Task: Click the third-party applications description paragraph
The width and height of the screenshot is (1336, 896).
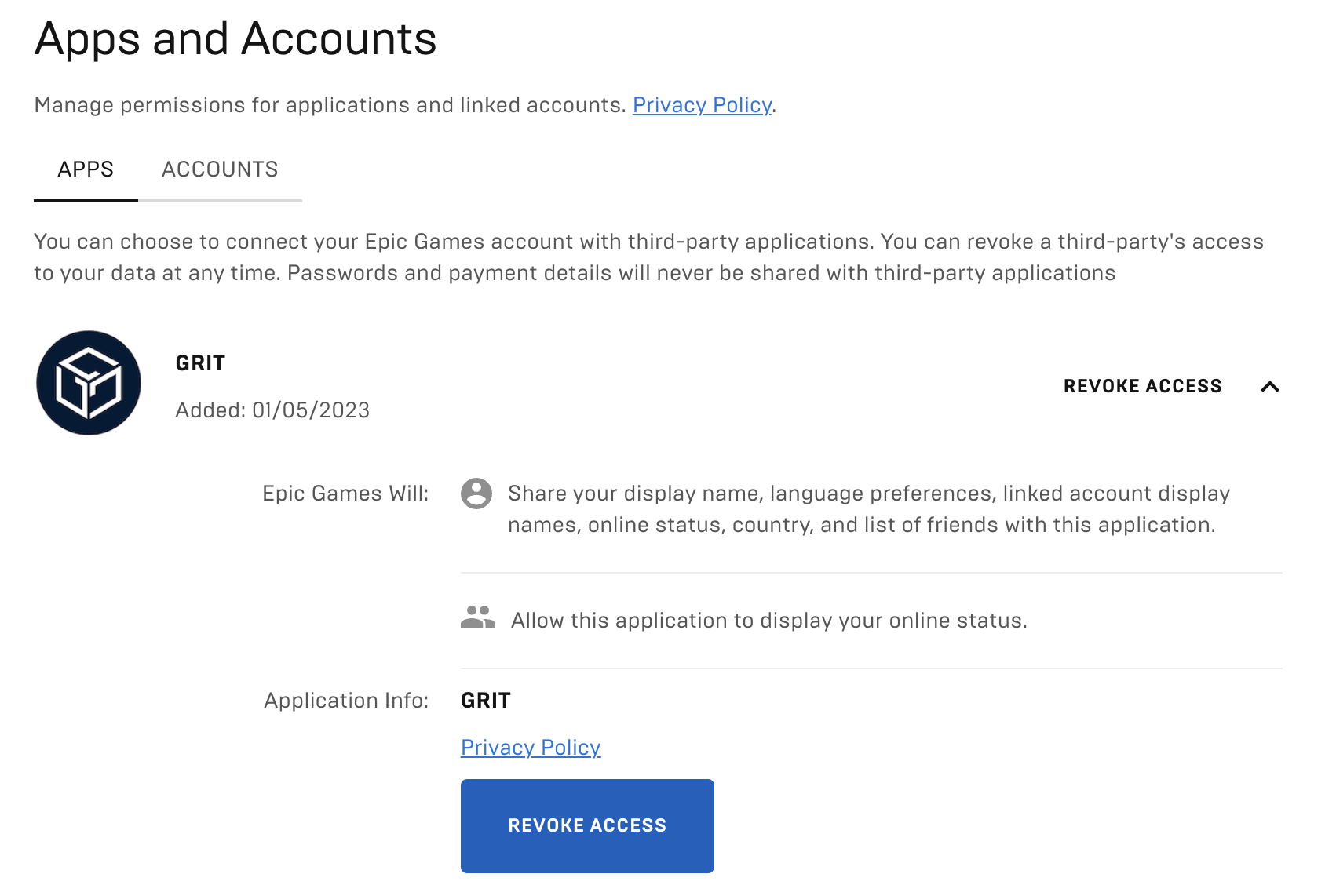Action: [649, 257]
